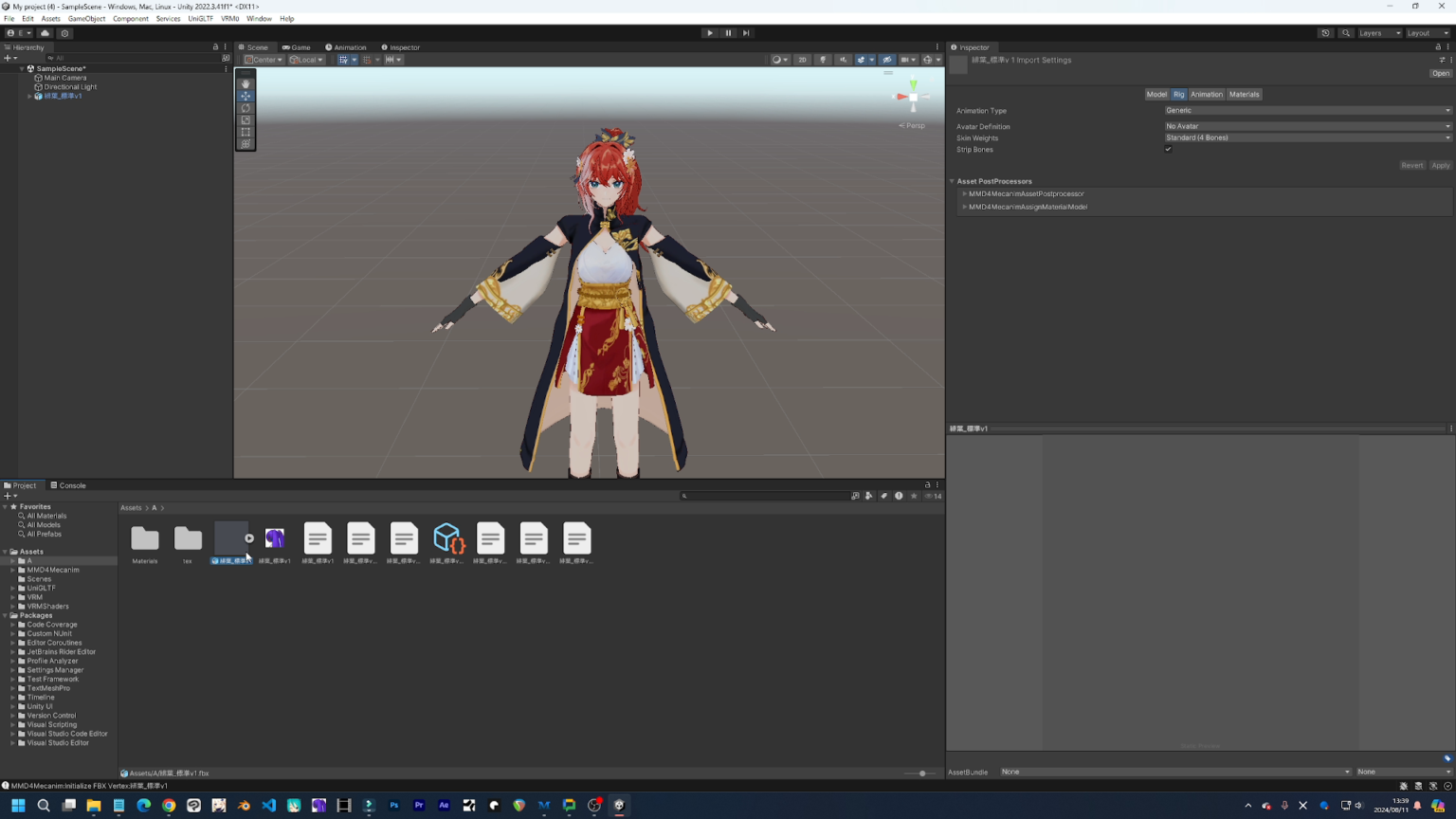Screen dimensions: 1456x819
Task: Open the Skin Weights dropdown
Action: click(x=1308, y=137)
